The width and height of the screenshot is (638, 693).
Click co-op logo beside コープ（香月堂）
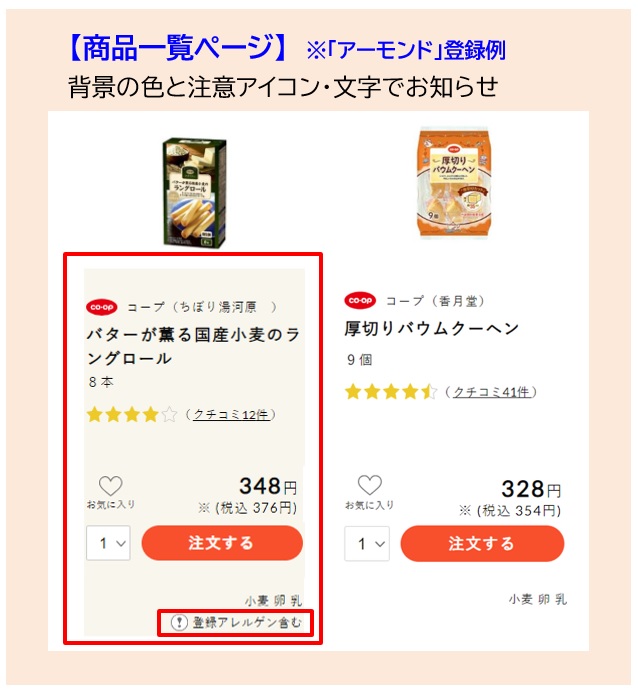pyautogui.click(x=360, y=301)
